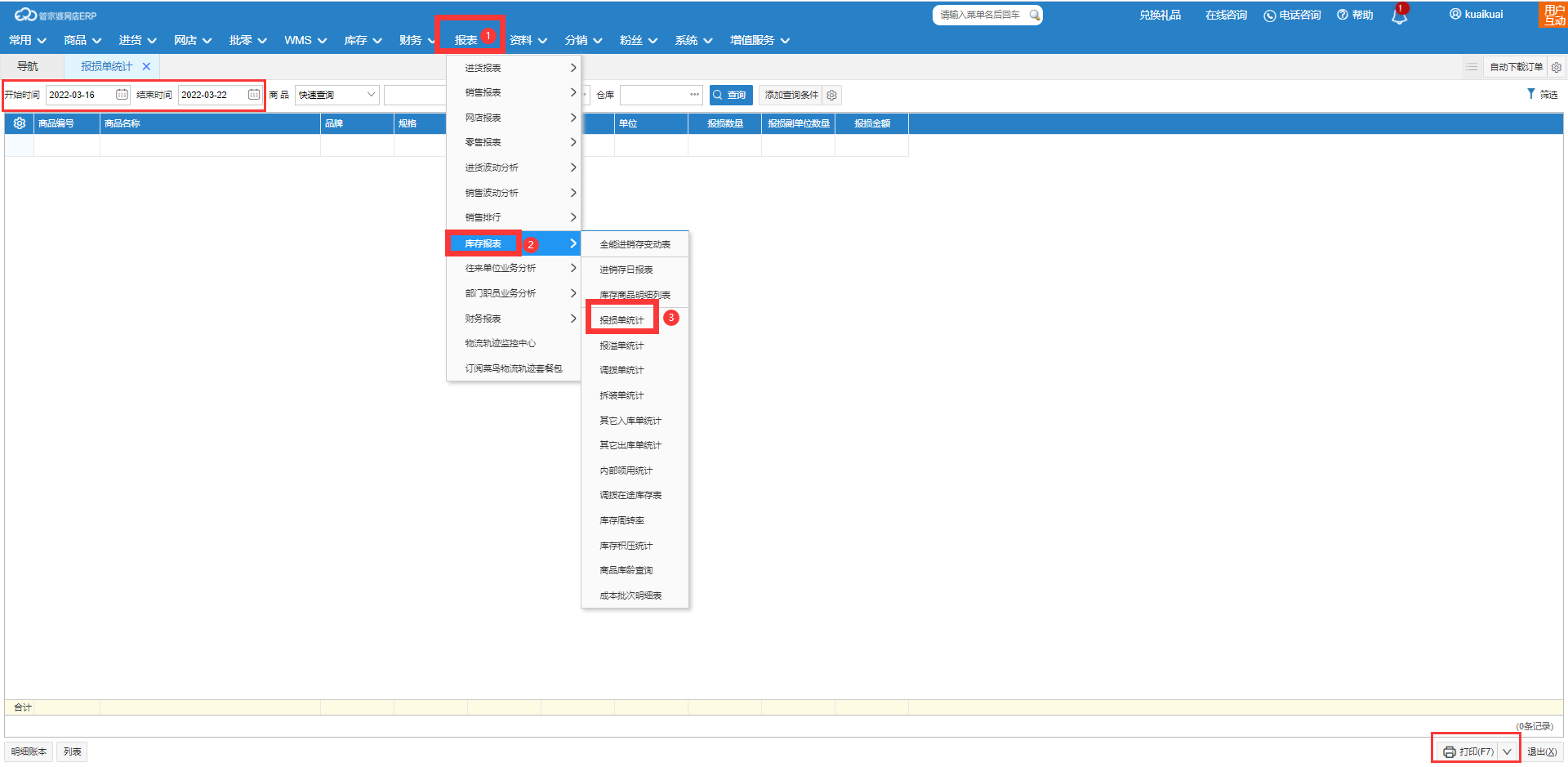Image resolution: width=1568 pixels, height=767 pixels.
Task: Open settings gear next to 添加查询条件
Action: click(x=831, y=96)
